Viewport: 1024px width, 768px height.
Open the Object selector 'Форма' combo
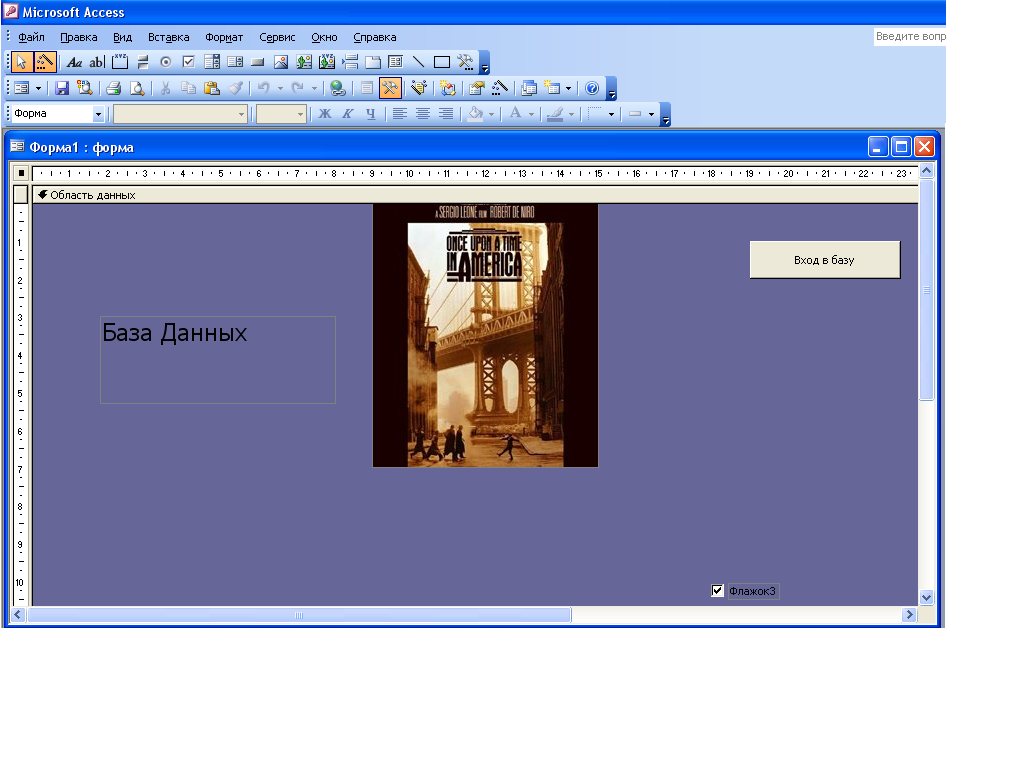tap(58, 114)
